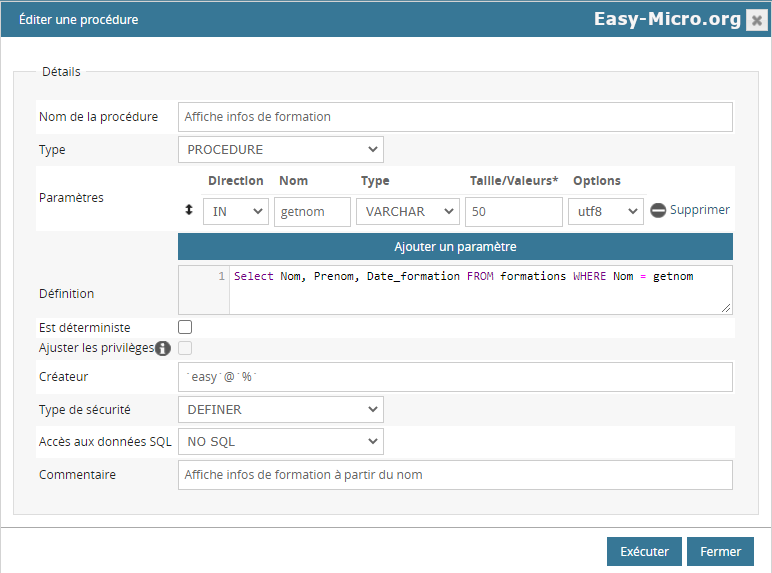Focus the getnom parameter name field

point(312,212)
